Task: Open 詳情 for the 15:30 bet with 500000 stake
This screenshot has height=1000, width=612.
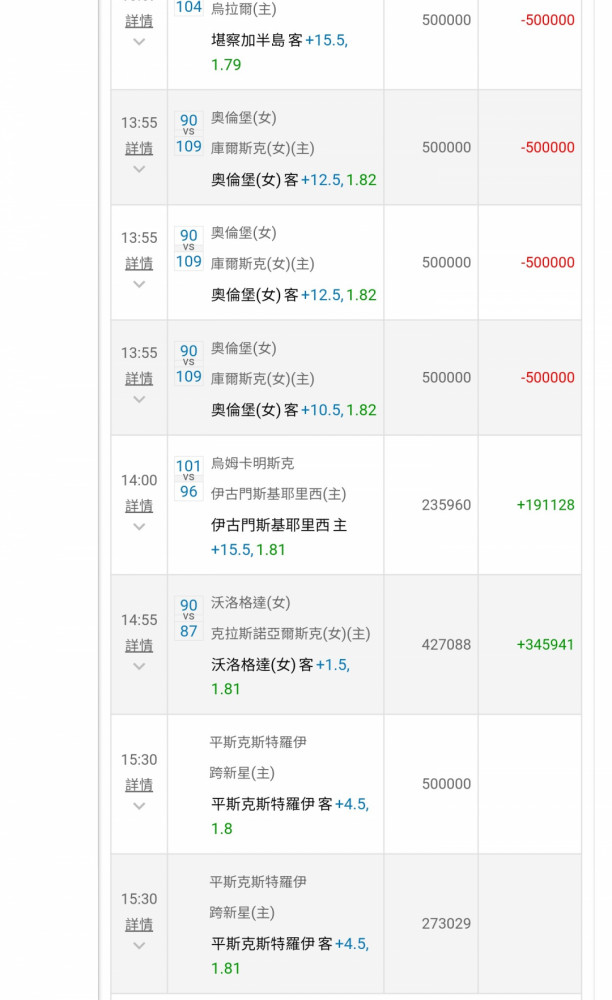Action: 139,785
